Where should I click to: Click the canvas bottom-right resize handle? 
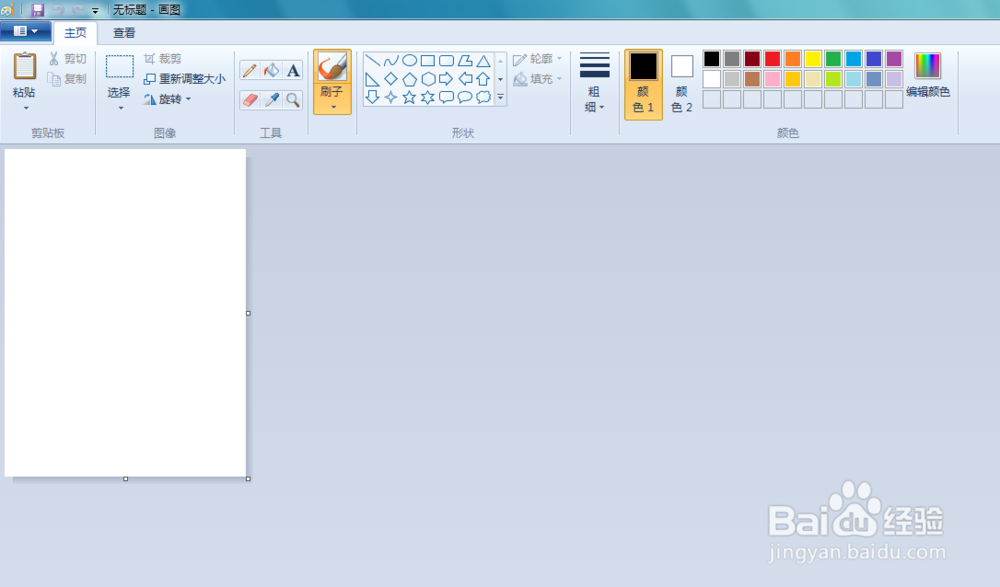[248, 479]
